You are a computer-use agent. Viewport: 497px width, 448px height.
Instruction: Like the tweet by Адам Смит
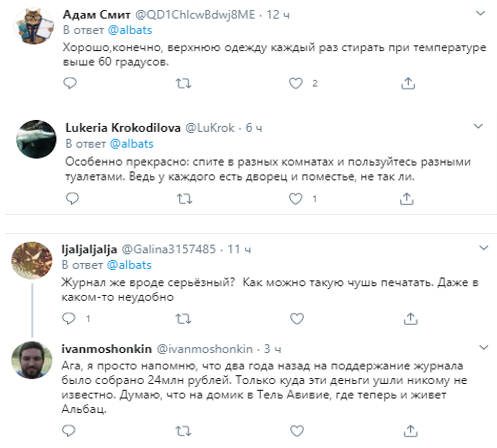[x=296, y=83]
